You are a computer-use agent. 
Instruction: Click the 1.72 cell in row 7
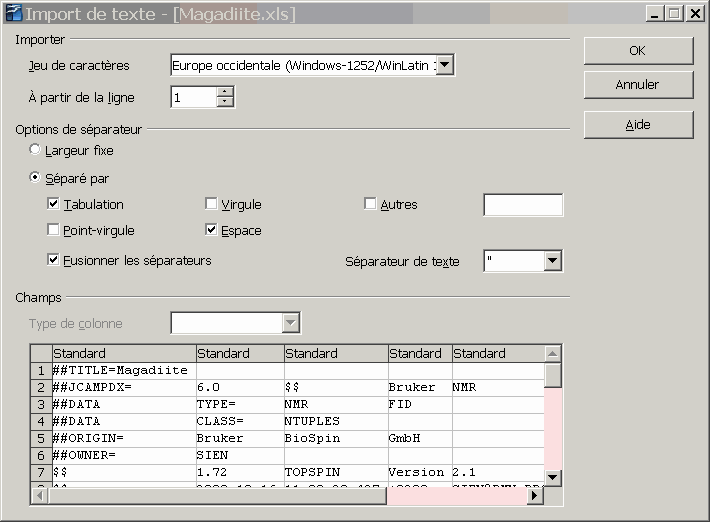(240, 472)
